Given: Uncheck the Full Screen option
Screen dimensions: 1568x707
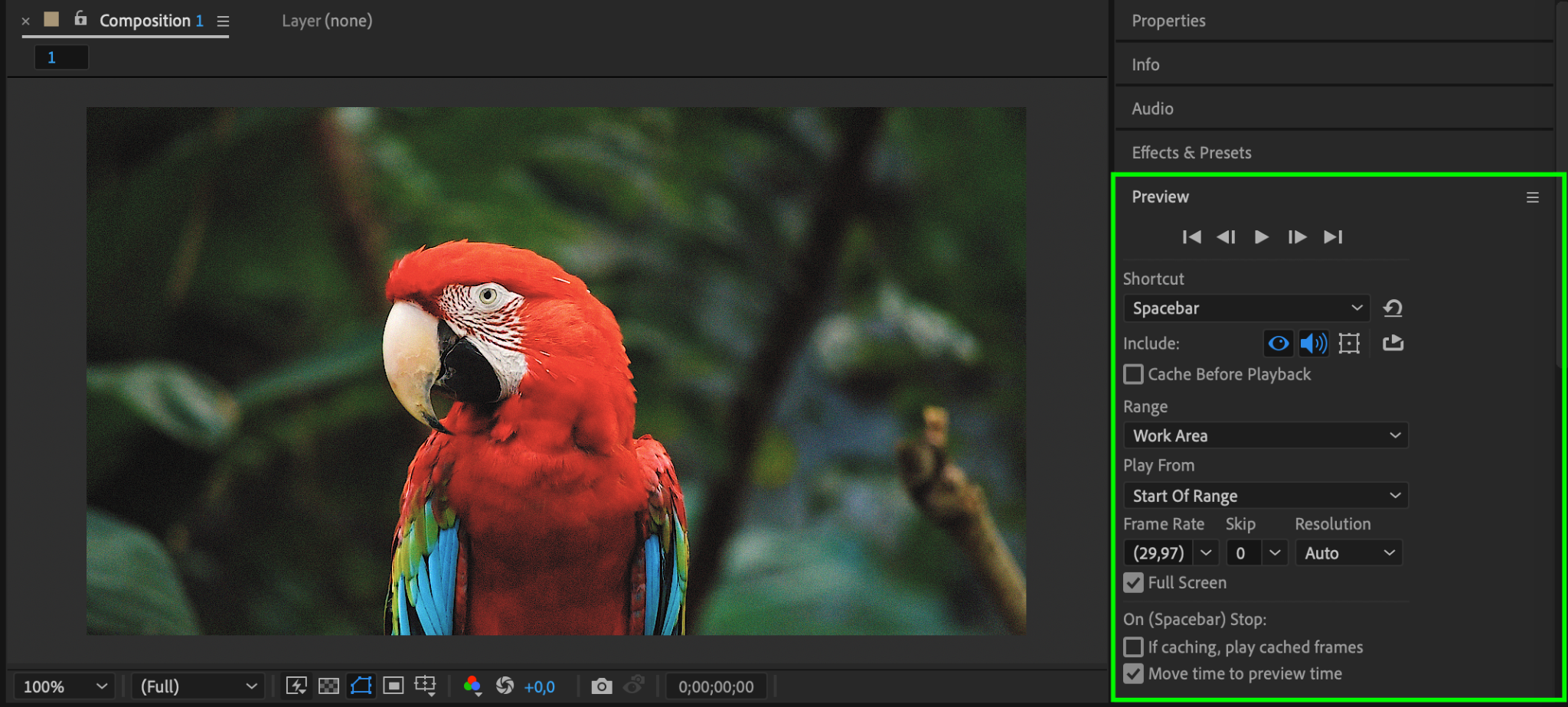Looking at the screenshot, I should click(x=1134, y=583).
